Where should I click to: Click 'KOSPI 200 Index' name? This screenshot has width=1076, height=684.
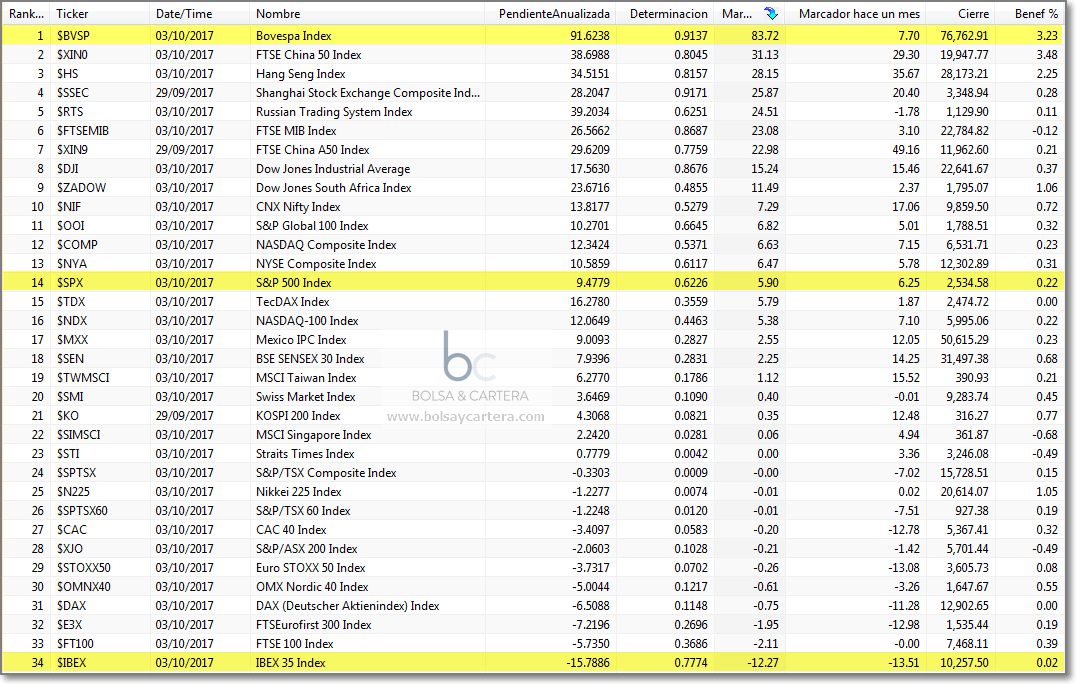point(299,416)
